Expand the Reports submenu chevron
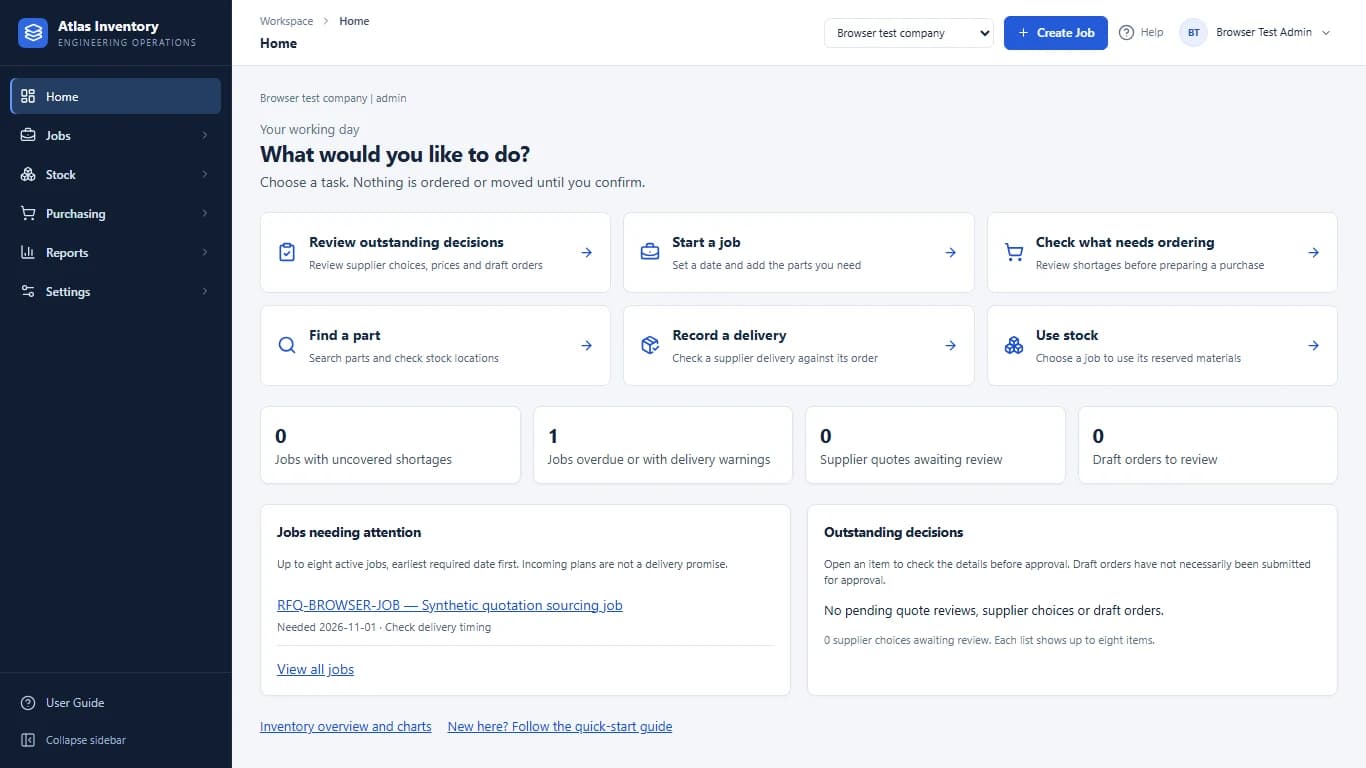The height and width of the screenshot is (768, 1366). pos(205,253)
